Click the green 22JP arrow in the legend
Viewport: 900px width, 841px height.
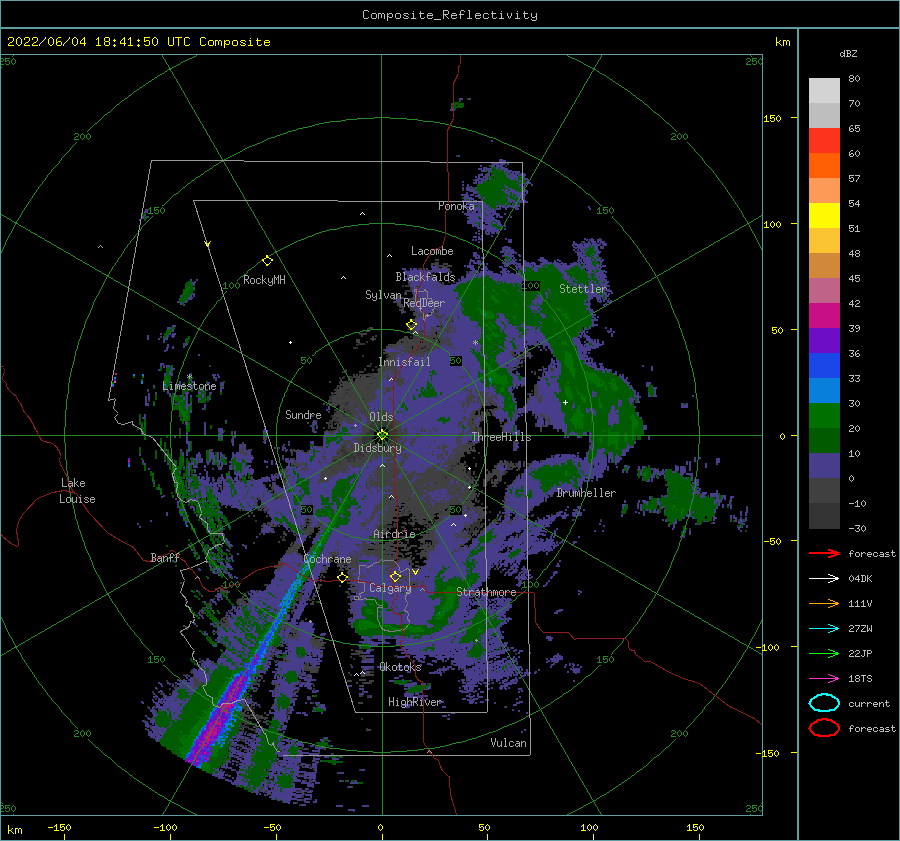[x=824, y=653]
